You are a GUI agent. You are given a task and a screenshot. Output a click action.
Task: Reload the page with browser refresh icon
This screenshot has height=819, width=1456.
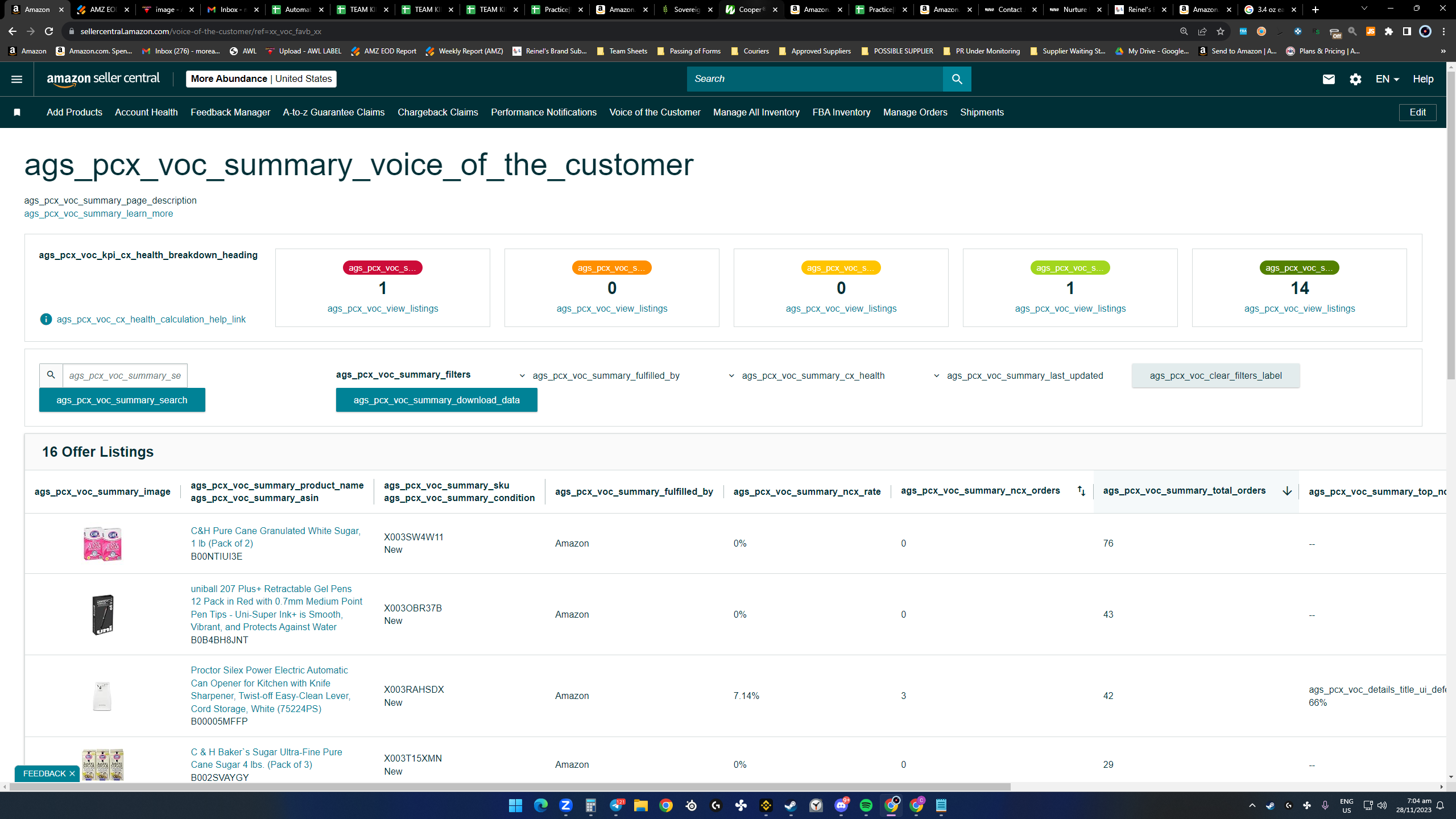[x=49, y=31]
